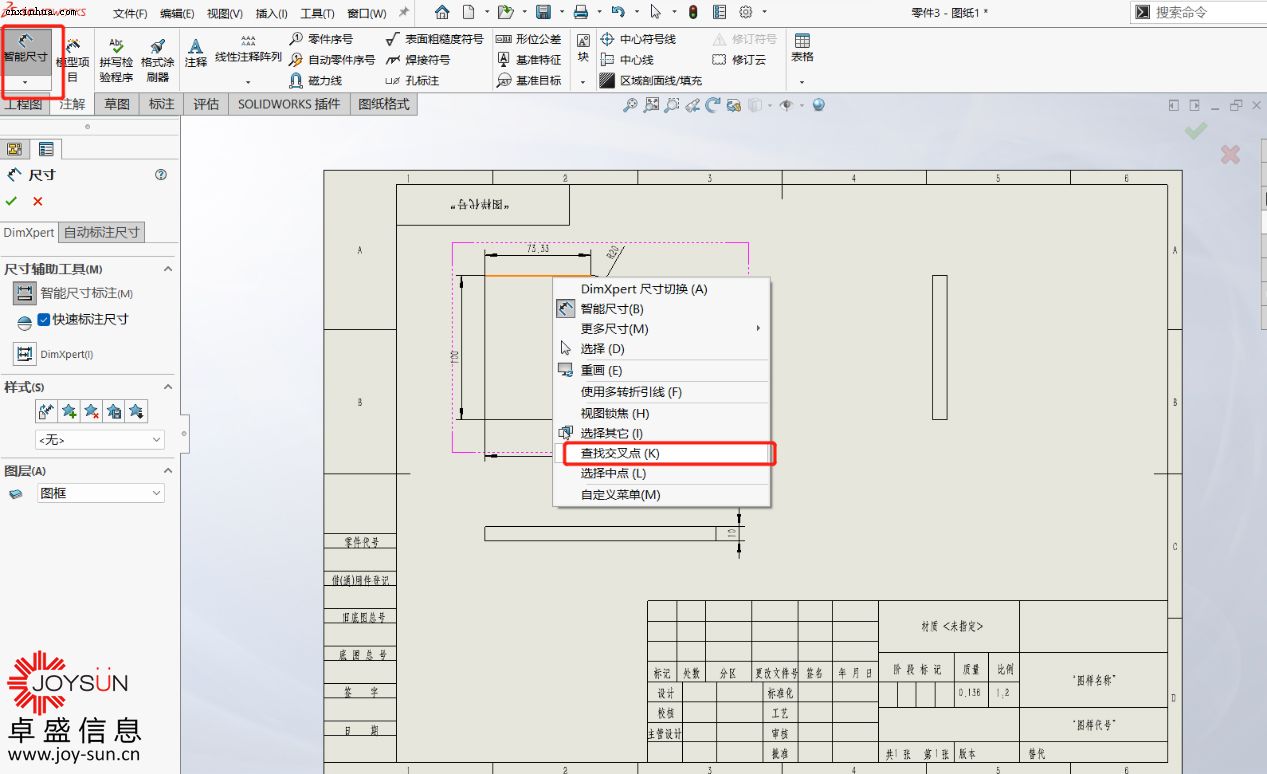Open the 表格 dropdown arrow

tap(802, 82)
